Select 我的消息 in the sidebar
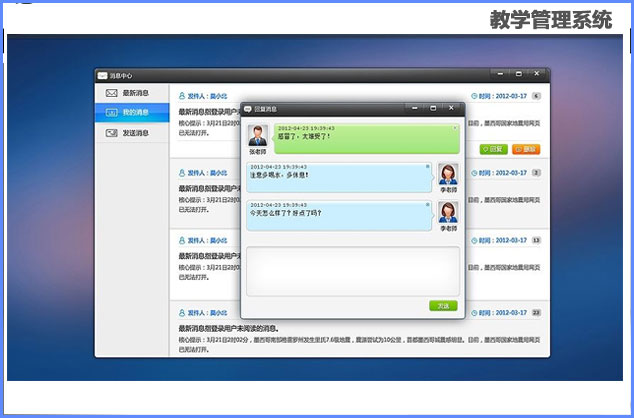Image resolution: width=634 pixels, height=418 pixels. click(x=130, y=112)
